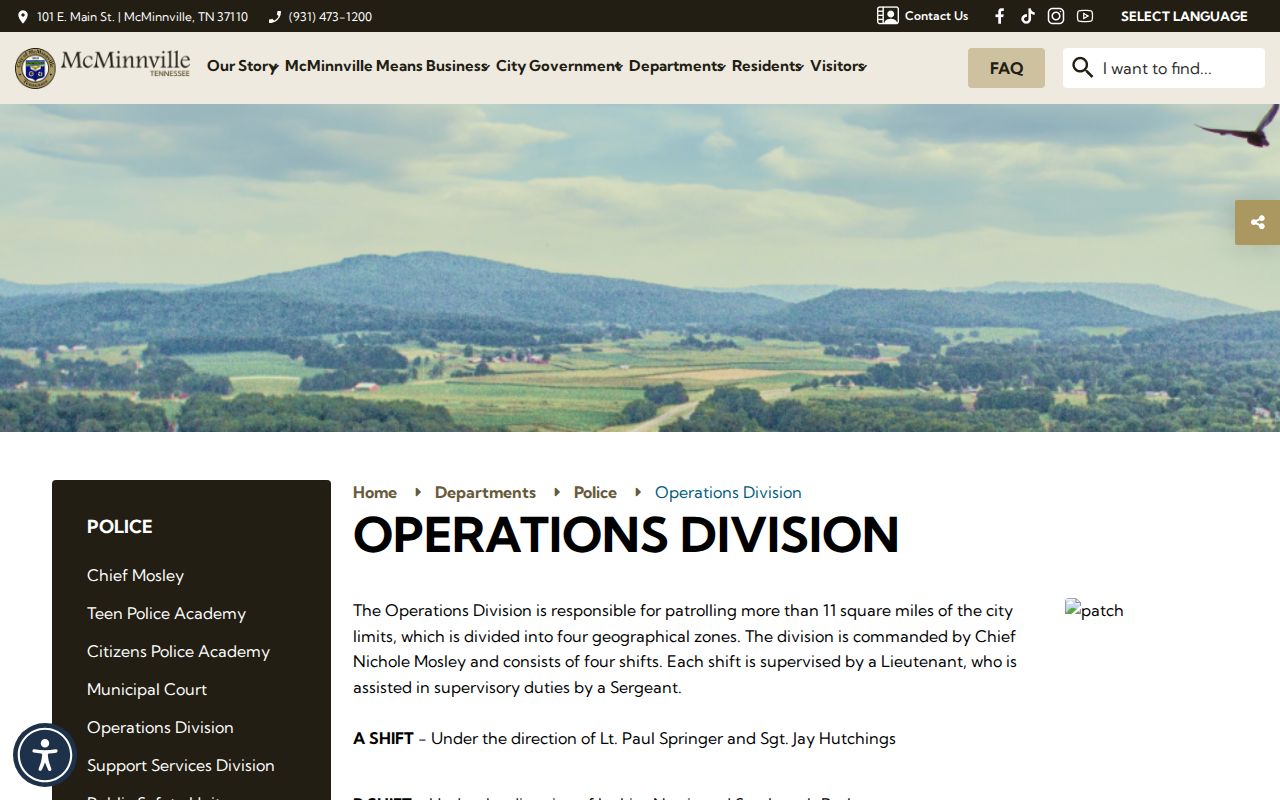Screen dimensions: 1280x800
Task: Click the FAQ button
Action: point(1006,68)
